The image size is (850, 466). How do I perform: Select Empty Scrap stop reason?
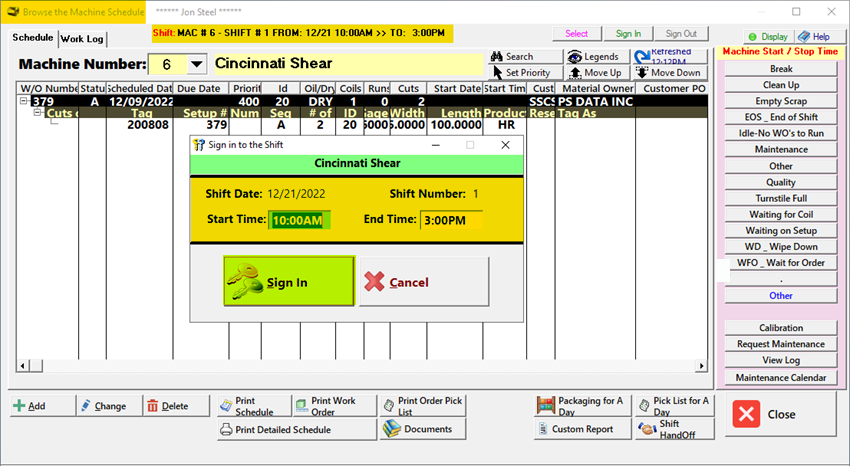click(x=781, y=101)
